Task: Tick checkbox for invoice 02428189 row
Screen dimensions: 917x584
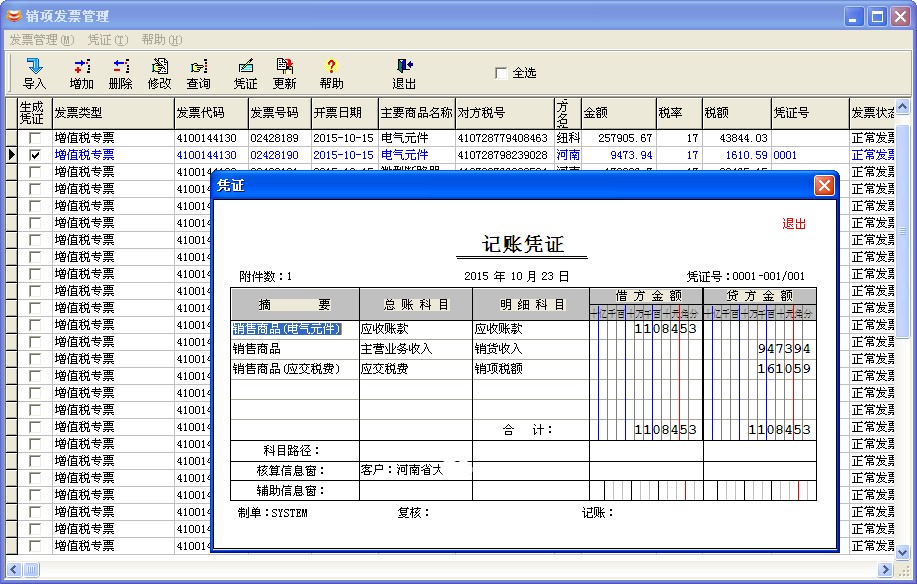Action: pos(35,138)
